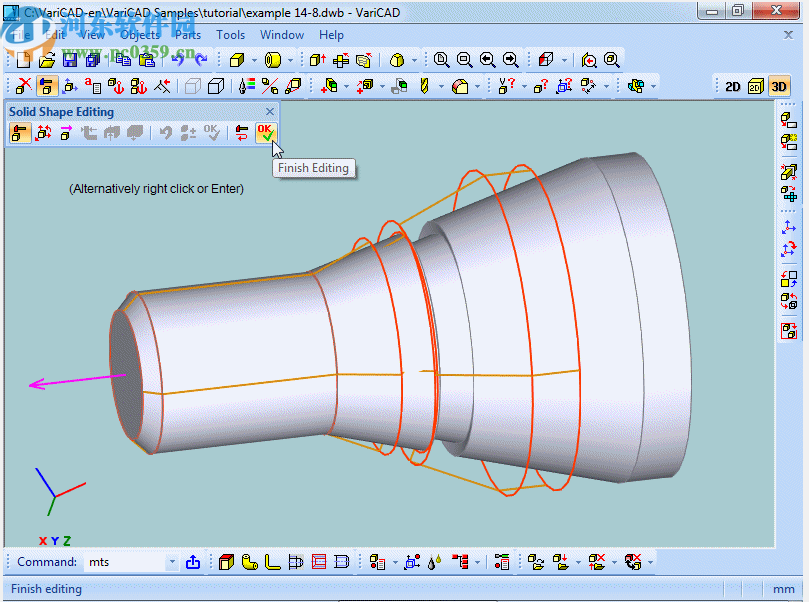
Task: Click the yellow hollow cylinder icon
Action: tap(272, 60)
